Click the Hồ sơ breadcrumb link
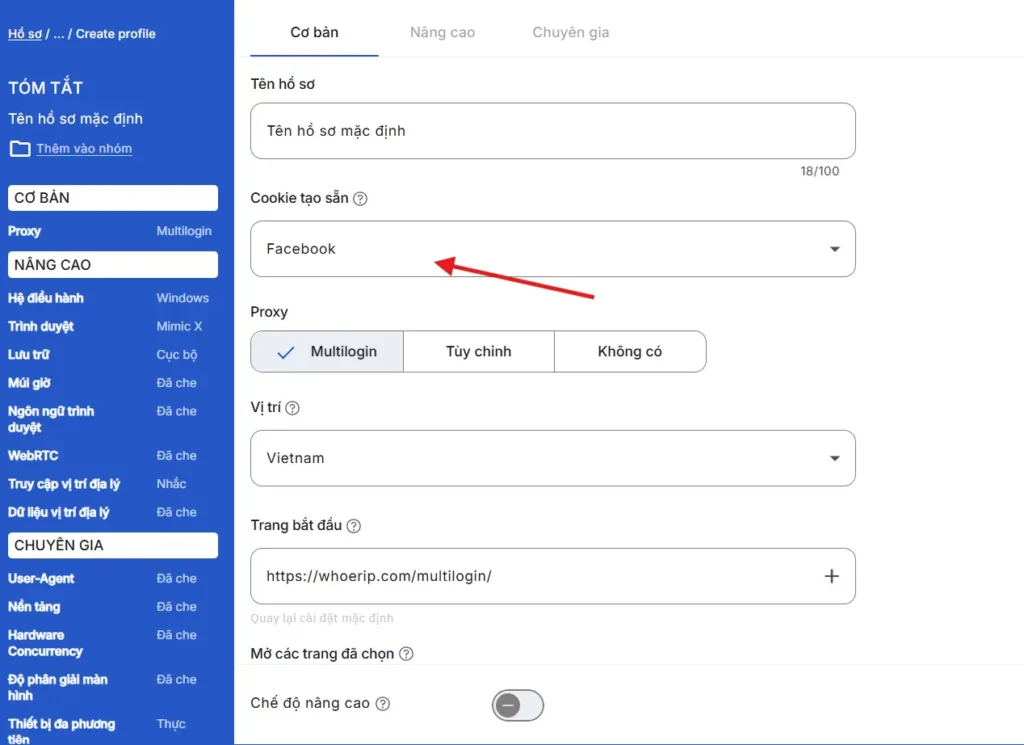The width and height of the screenshot is (1024, 745). [x=25, y=34]
